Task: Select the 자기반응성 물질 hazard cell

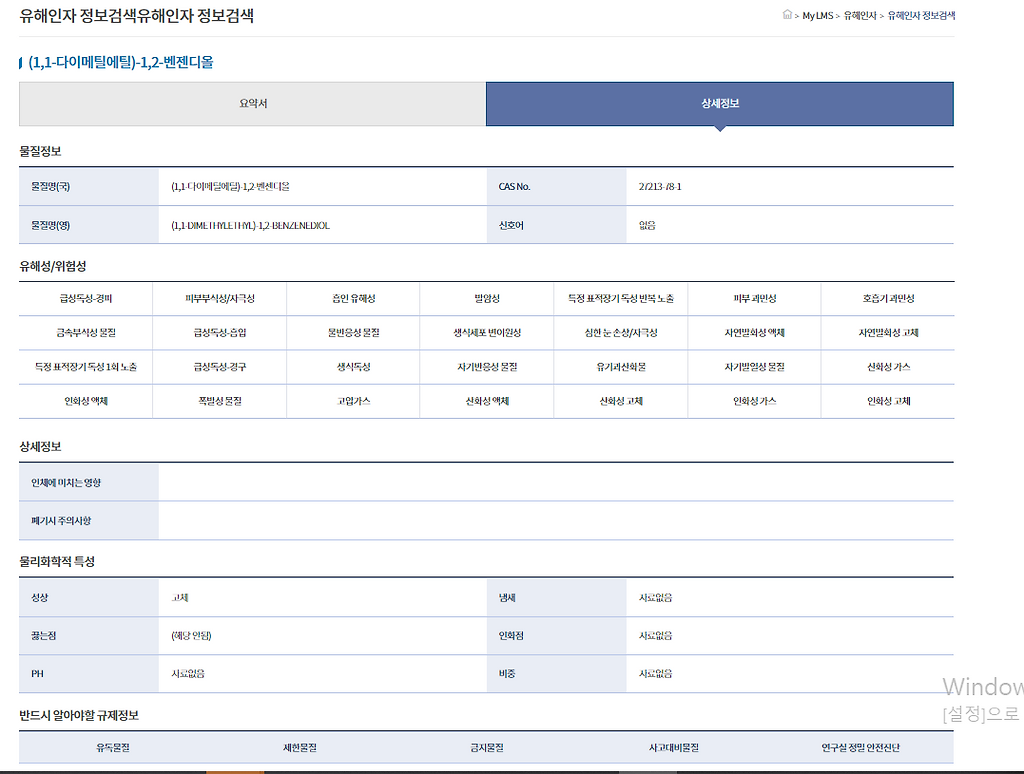Action: tap(487, 367)
